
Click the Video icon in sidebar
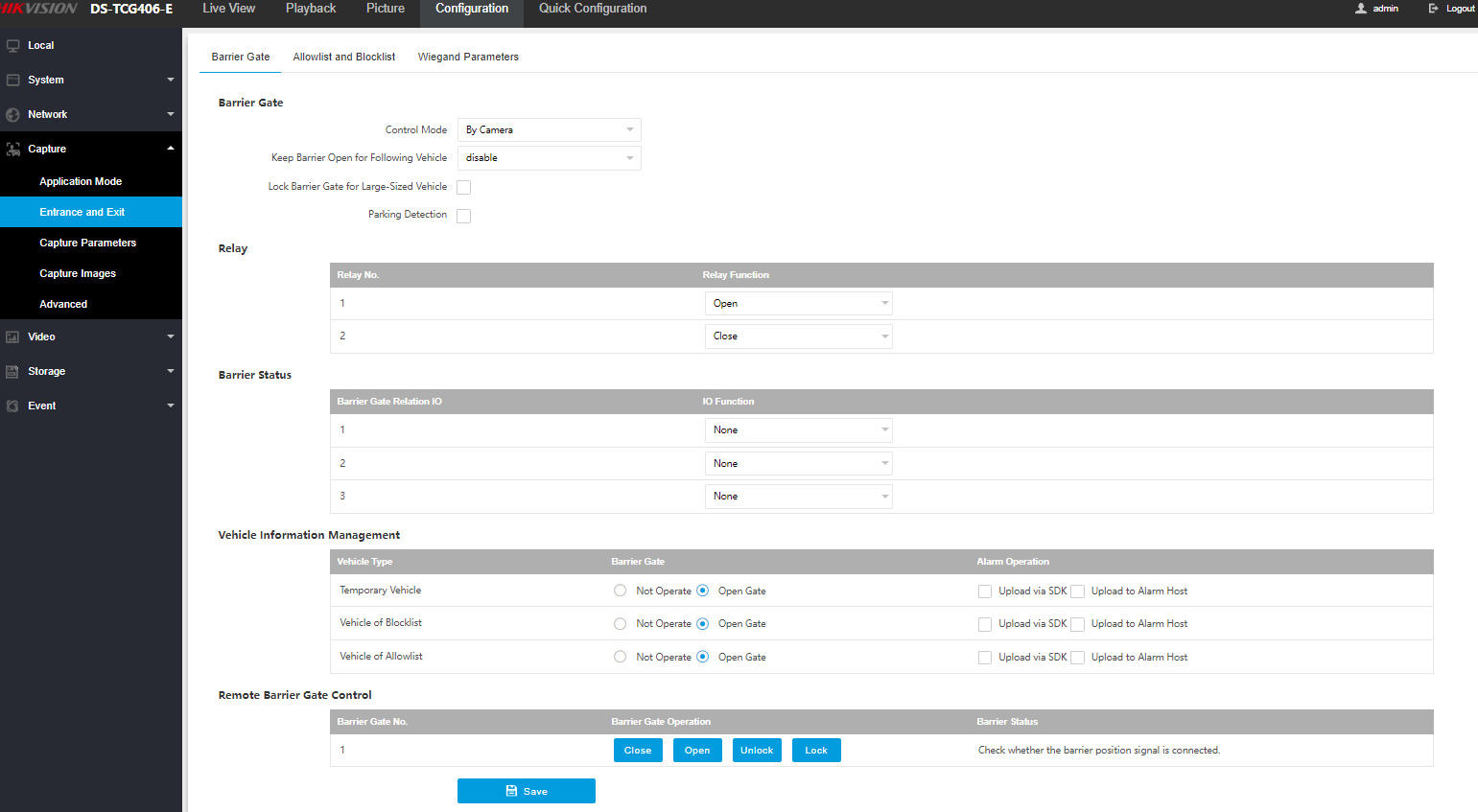(x=13, y=337)
